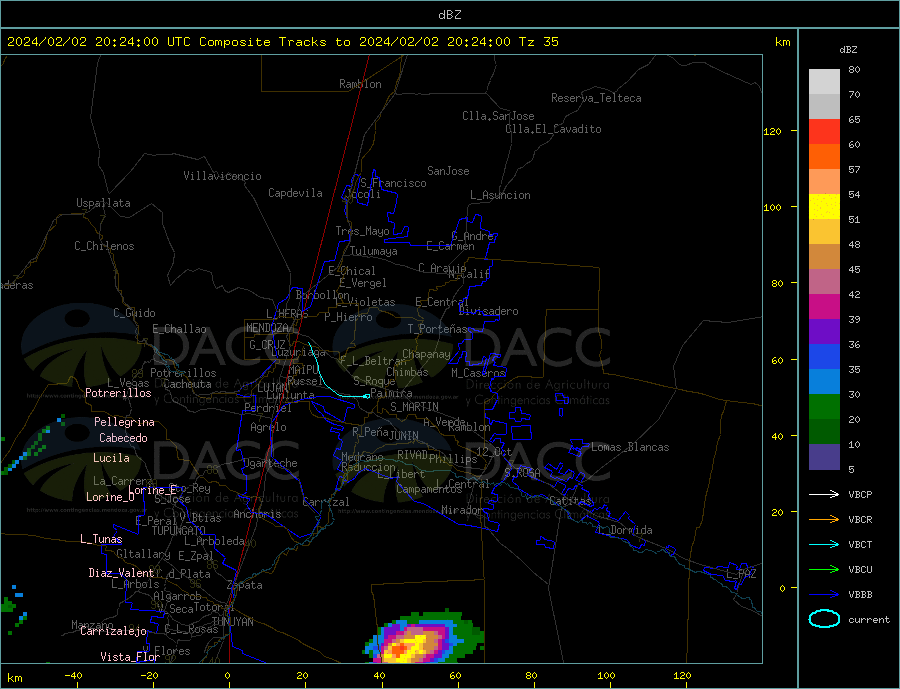Click the Composite Tracks timestamp header text
The width and height of the screenshot is (900, 689).
[x=282, y=42]
